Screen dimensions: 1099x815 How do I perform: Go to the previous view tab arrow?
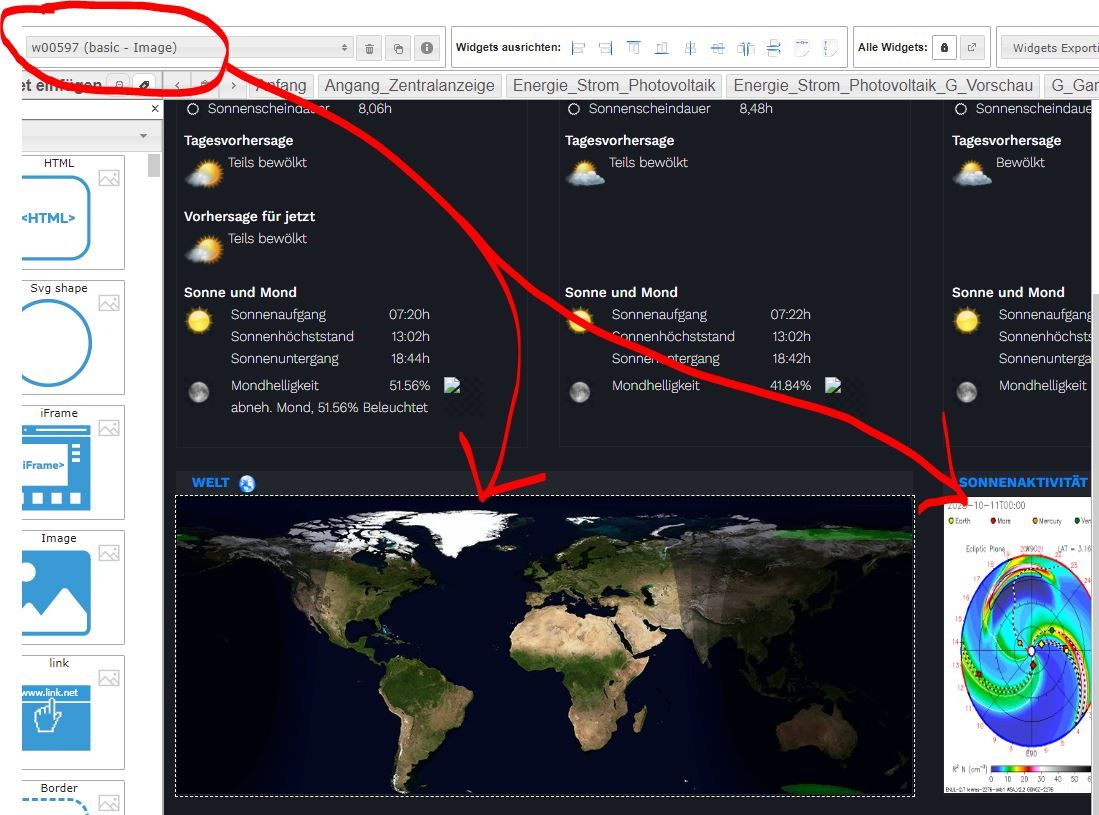pos(177,85)
